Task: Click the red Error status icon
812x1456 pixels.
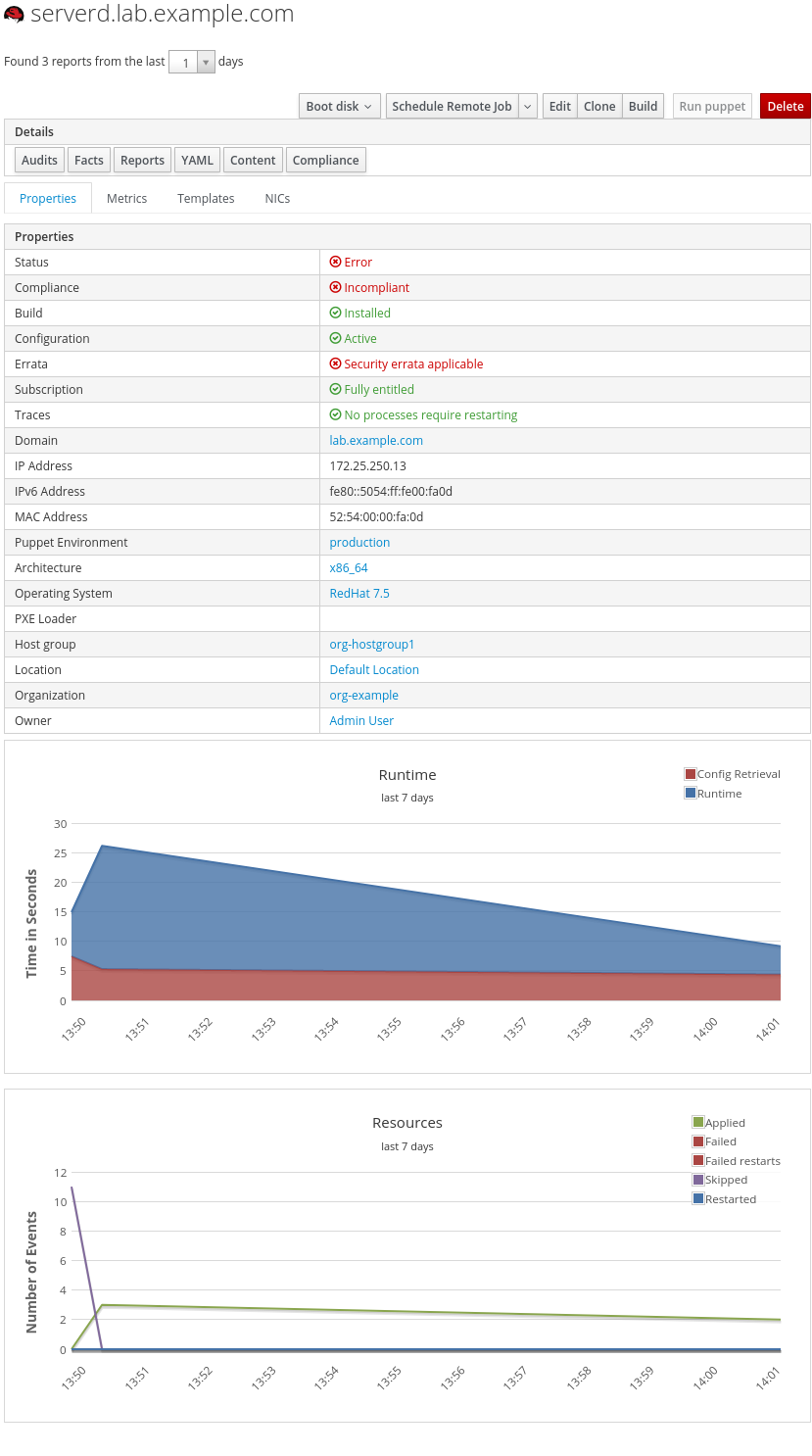Action: tap(335, 262)
